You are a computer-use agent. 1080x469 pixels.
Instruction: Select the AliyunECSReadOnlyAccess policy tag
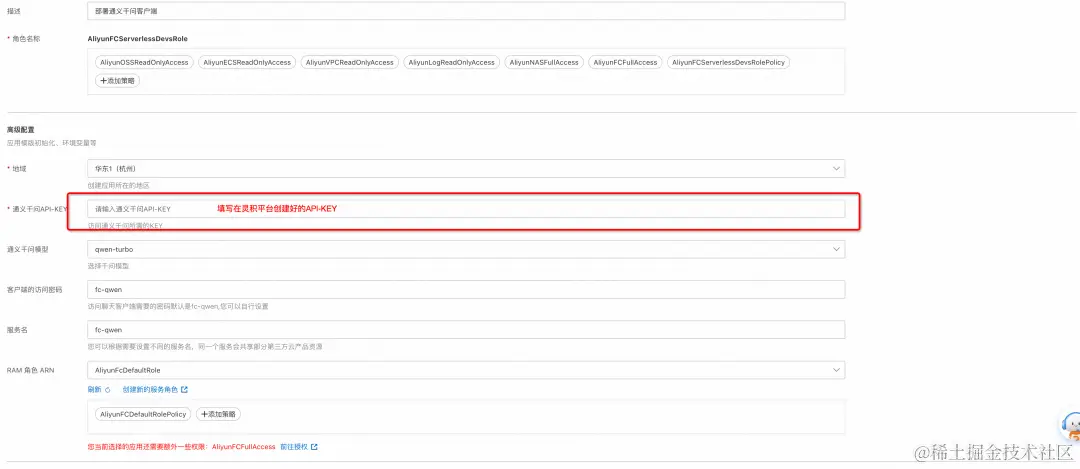(247, 63)
